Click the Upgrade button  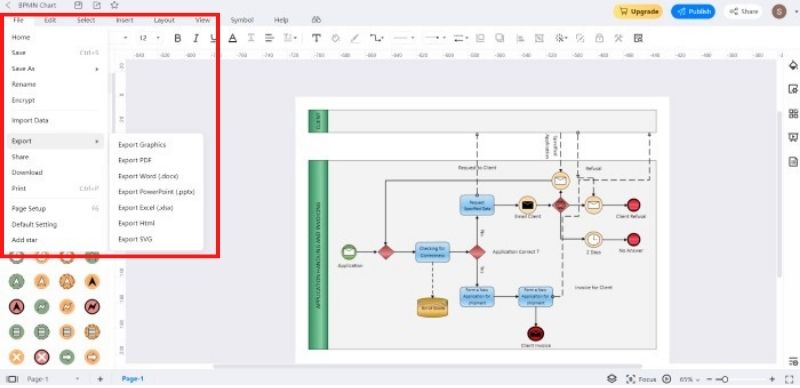coord(638,11)
